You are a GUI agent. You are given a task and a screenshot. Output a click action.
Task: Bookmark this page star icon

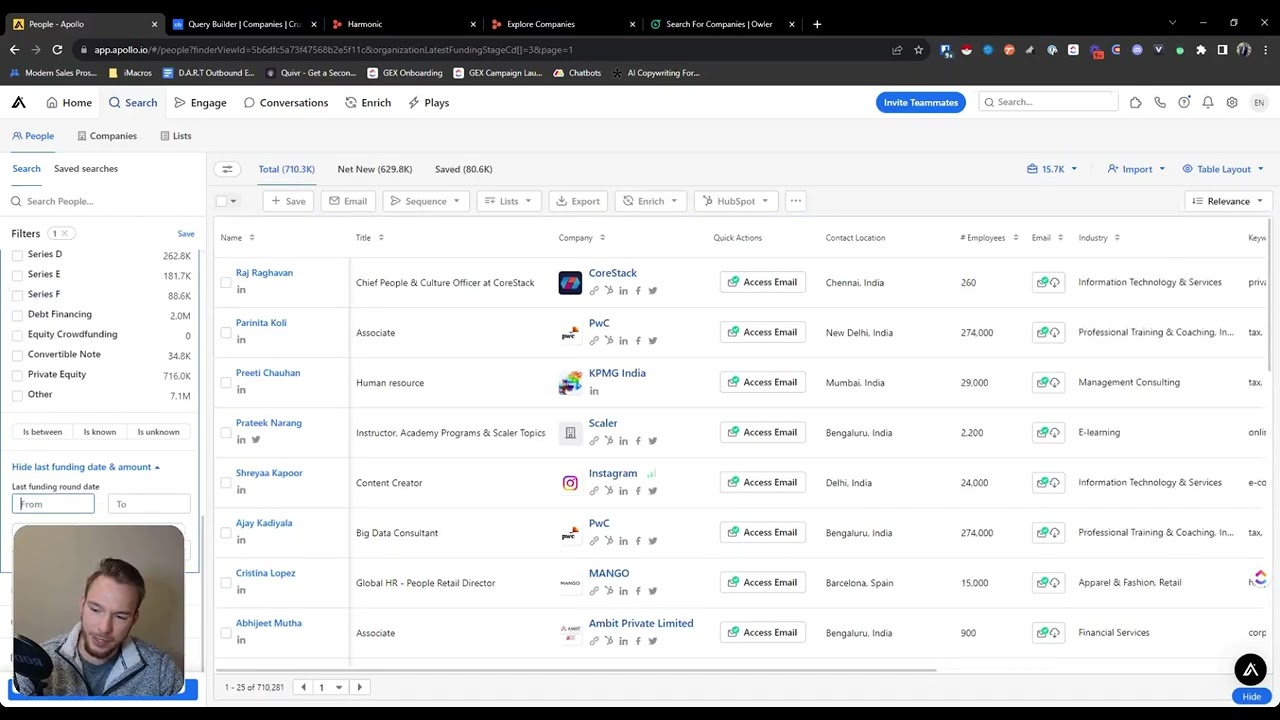pos(919,49)
